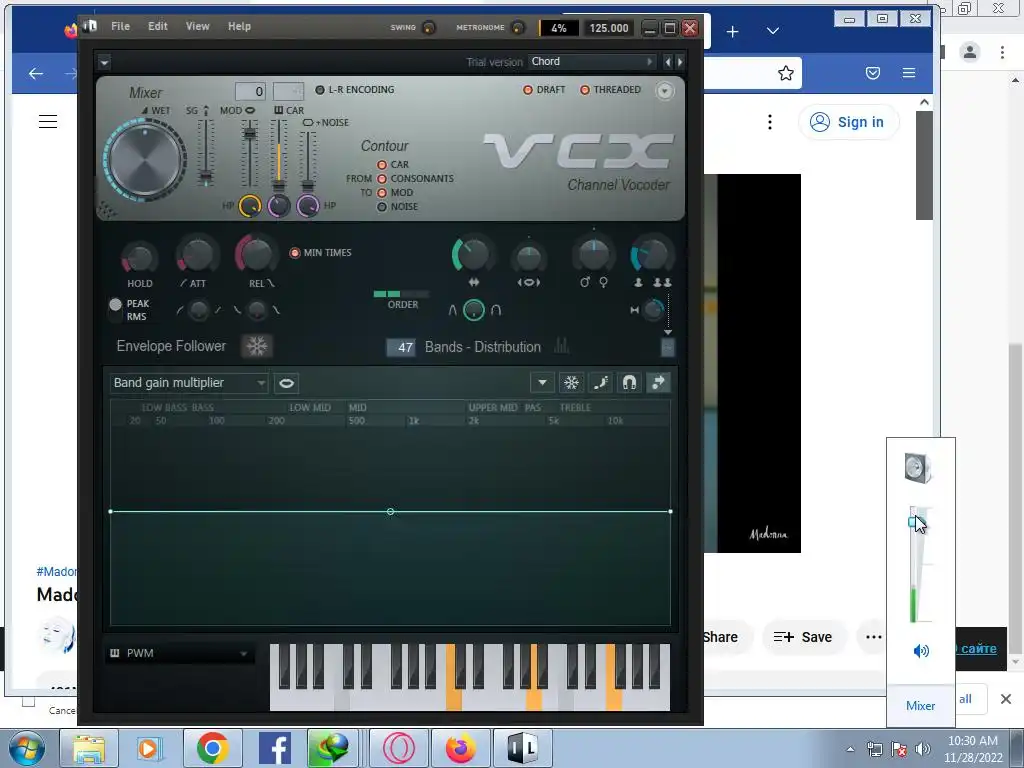The height and width of the screenshot is (768, 1024).
Task: Click the 47 bands number field
Action: [x=401, y=347]
